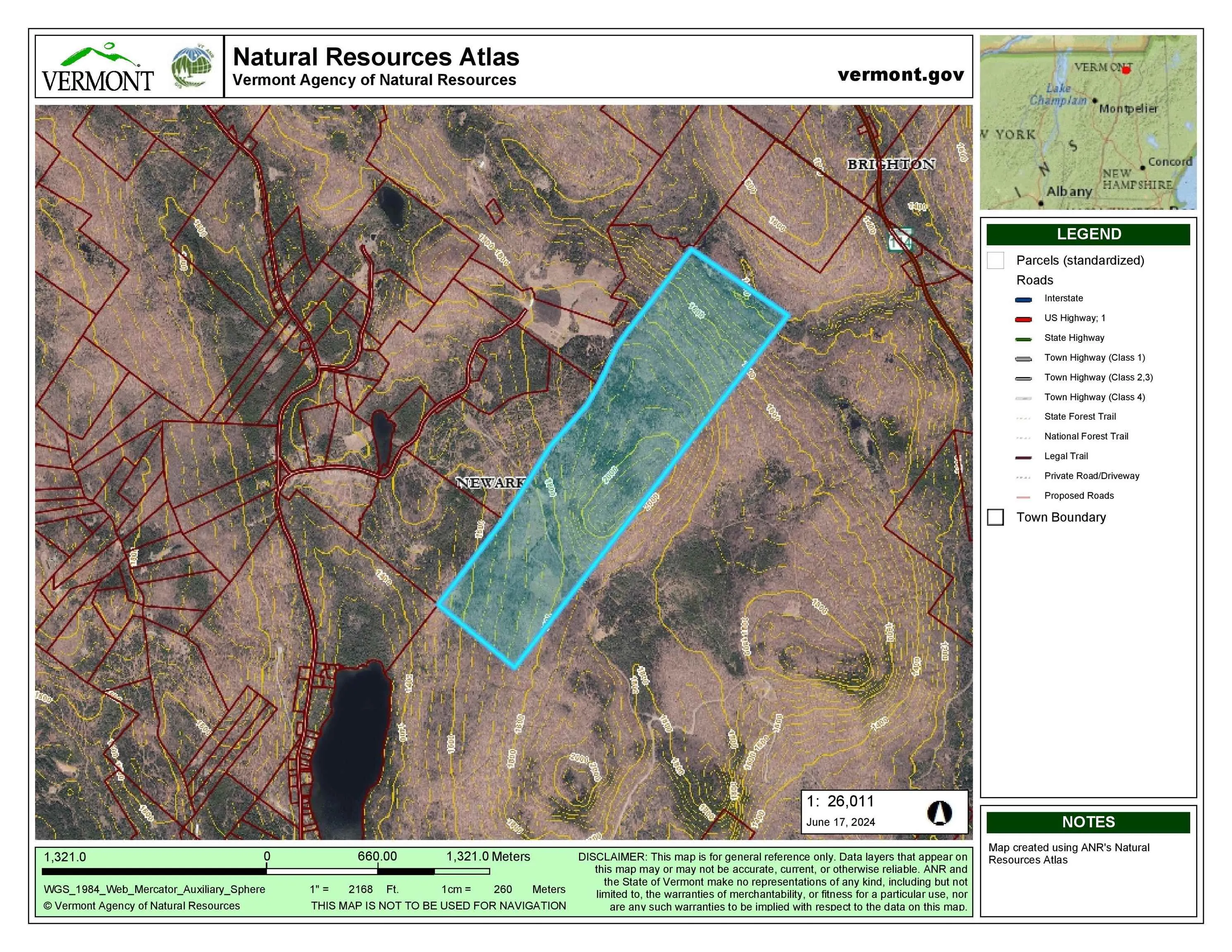The width and height of the screenshot is (1232, 952).
Task: Click the ANR globe emblem icon
Action: pos(193,68)
